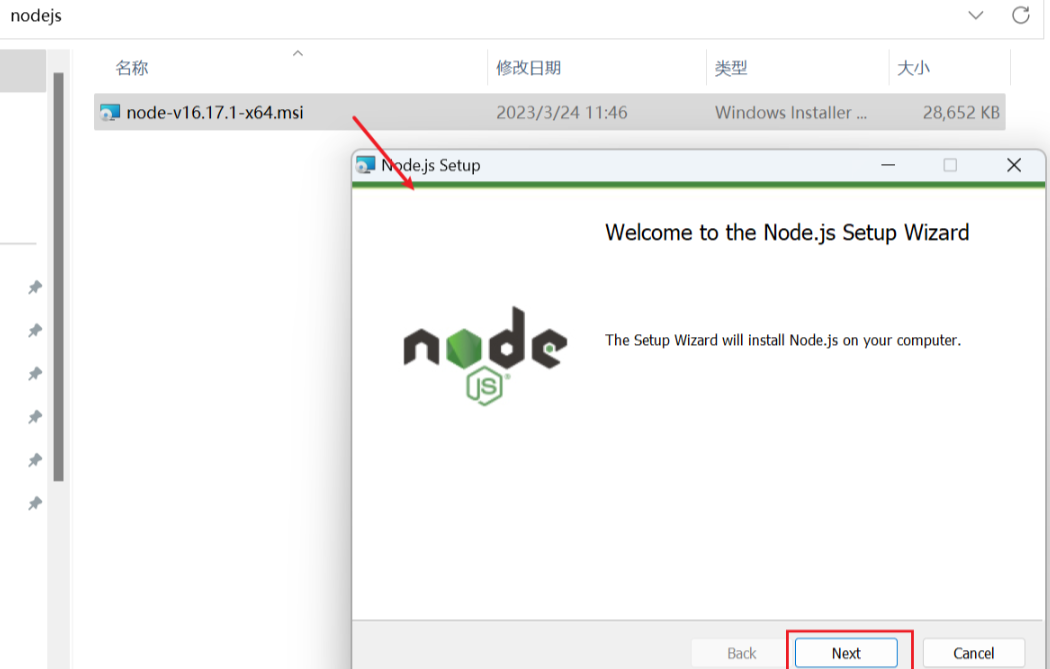Close the Node.js Setup window
The width and height of the screenshot is (1050, 669).
pos(1014,165)
